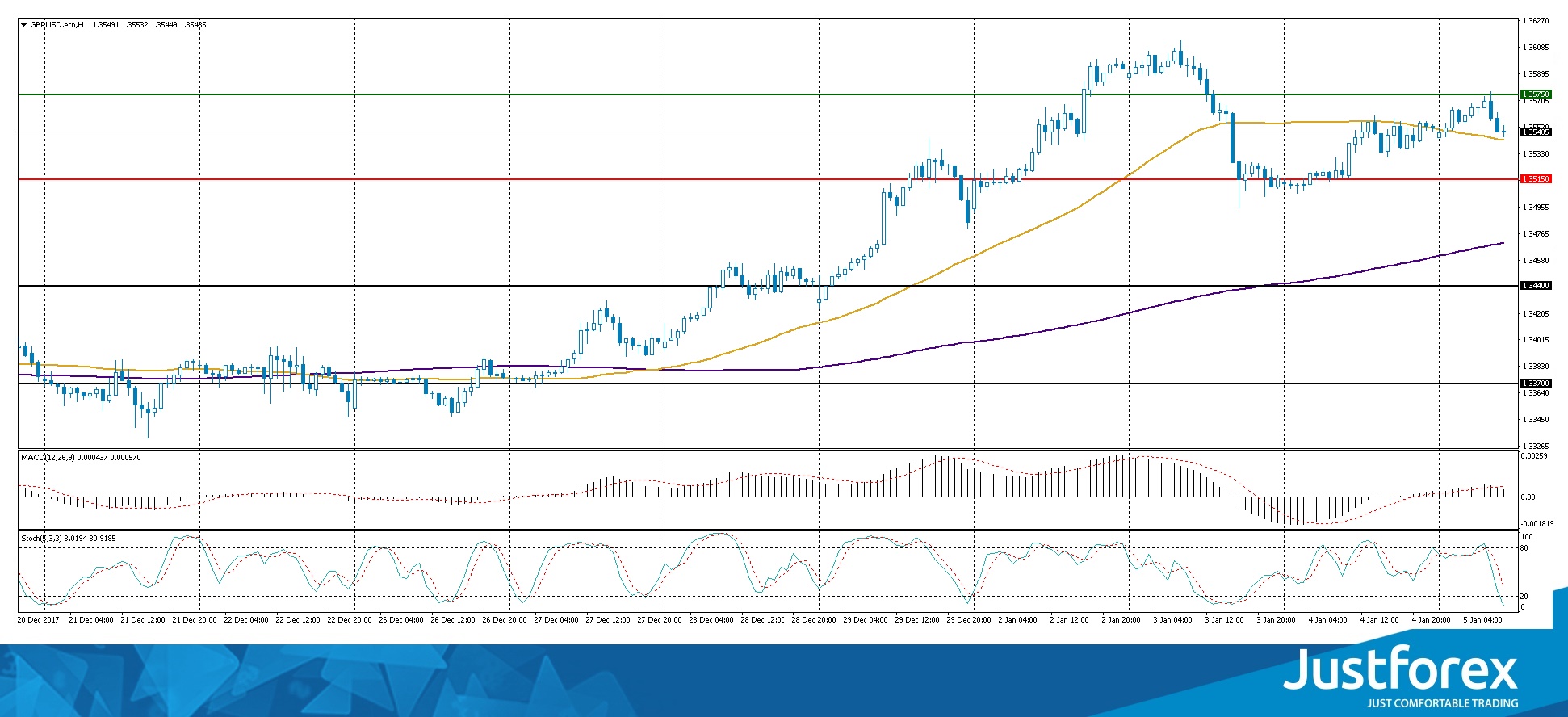
Task: Click the 28 Dec 04:00 time label
Action: (711, 620)
